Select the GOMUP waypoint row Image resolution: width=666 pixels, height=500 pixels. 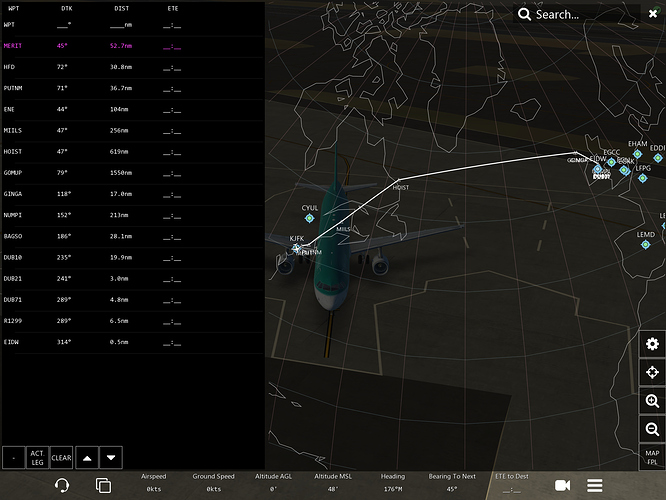pos(133,173)
